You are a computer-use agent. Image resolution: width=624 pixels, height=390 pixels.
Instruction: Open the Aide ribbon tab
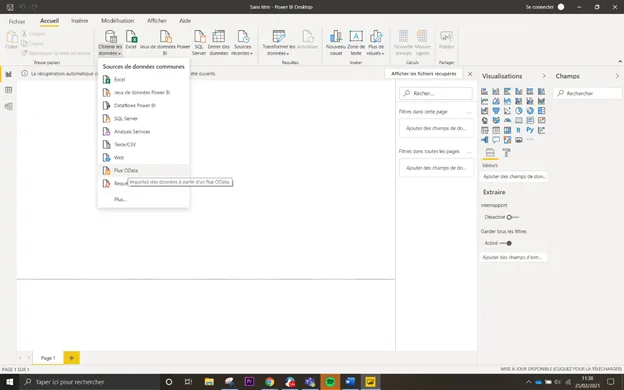(185, 21)
